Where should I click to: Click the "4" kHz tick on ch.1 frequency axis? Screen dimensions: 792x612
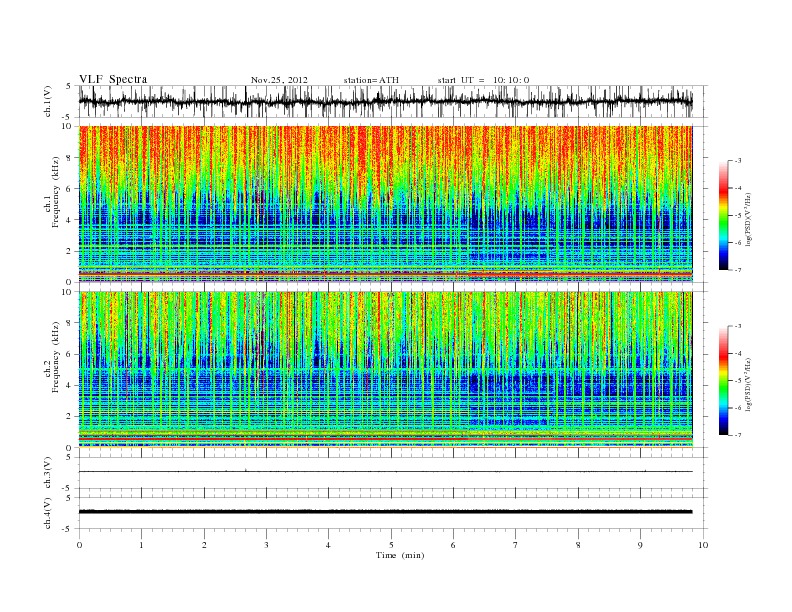(x=69, y=220)
